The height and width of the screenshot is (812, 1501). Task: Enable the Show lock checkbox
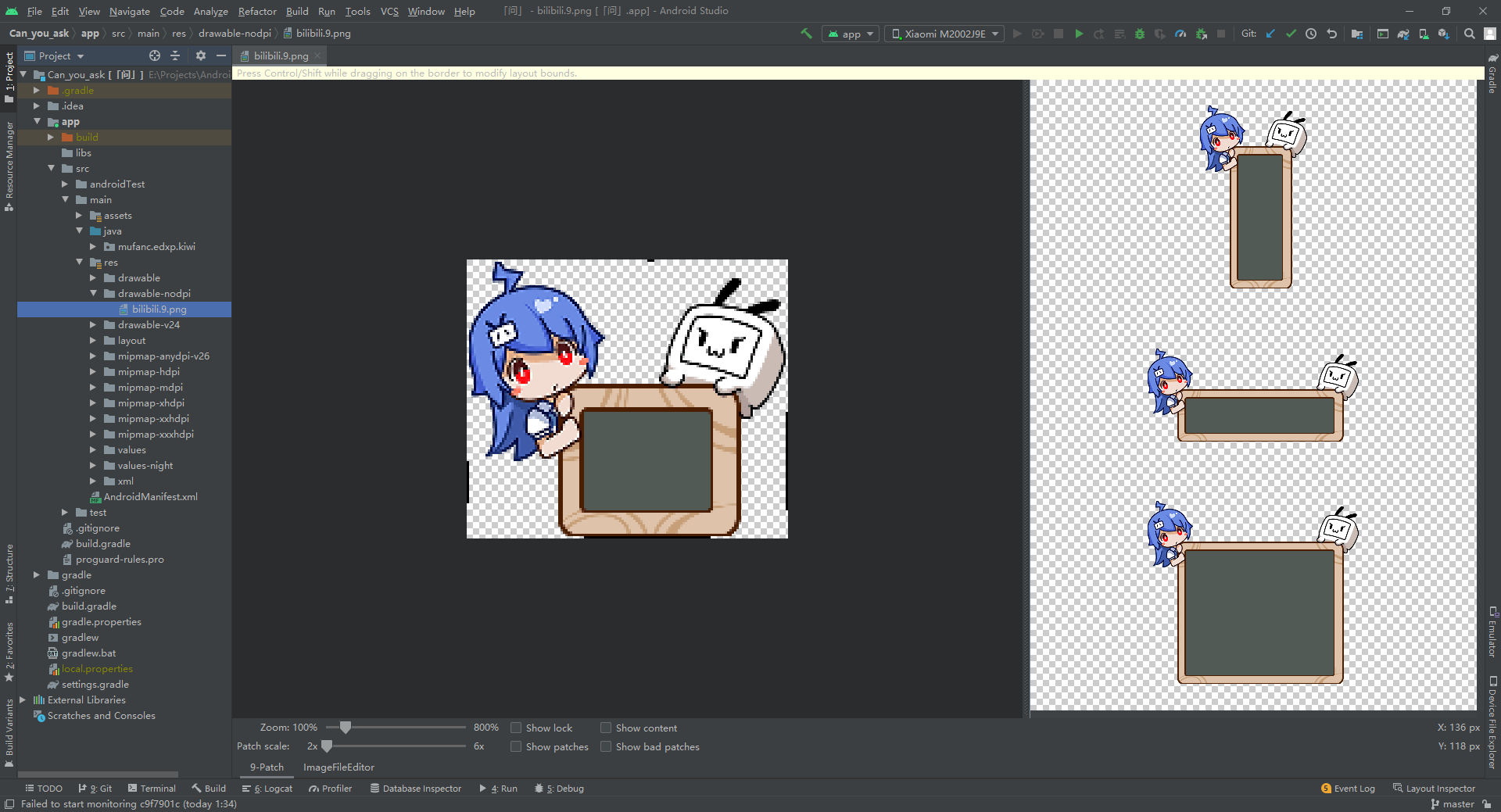tap(516, 728)
